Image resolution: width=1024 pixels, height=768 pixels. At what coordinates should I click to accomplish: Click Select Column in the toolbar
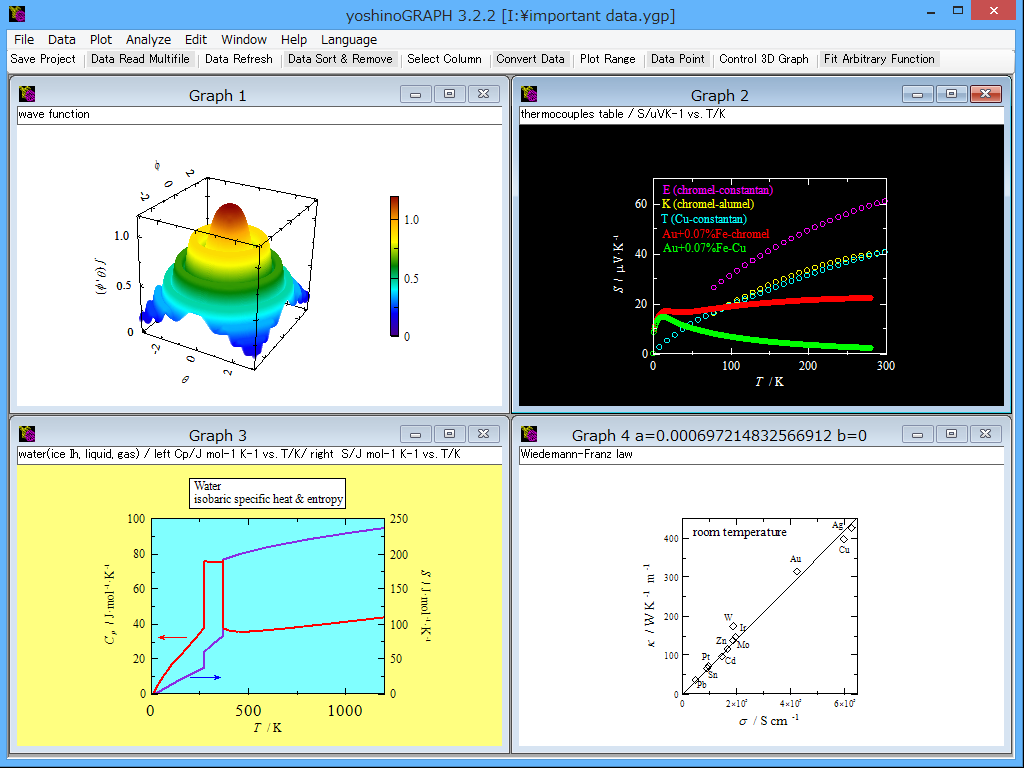(x=444, y=59)
